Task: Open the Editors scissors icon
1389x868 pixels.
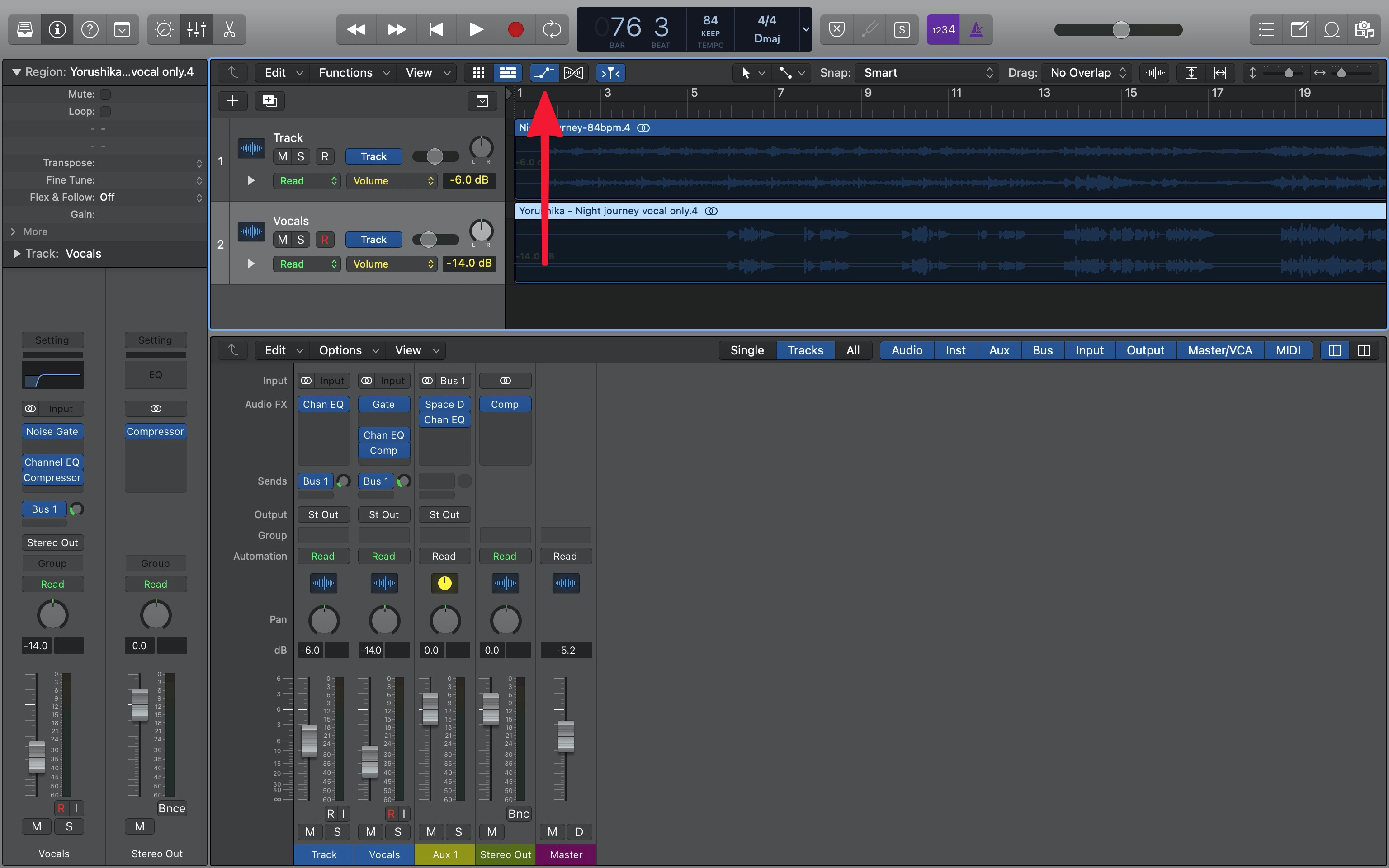Action: pos(229,29)
